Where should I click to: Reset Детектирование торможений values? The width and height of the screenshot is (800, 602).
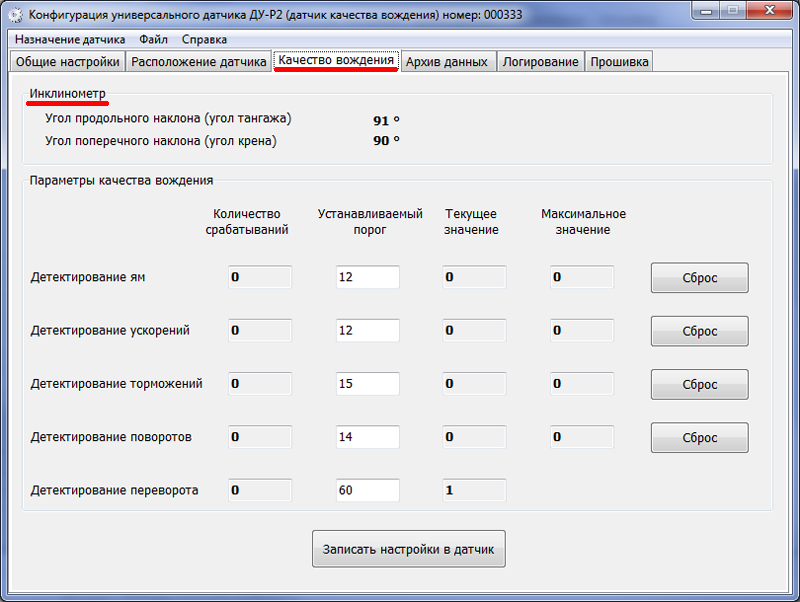click(699, 384)
